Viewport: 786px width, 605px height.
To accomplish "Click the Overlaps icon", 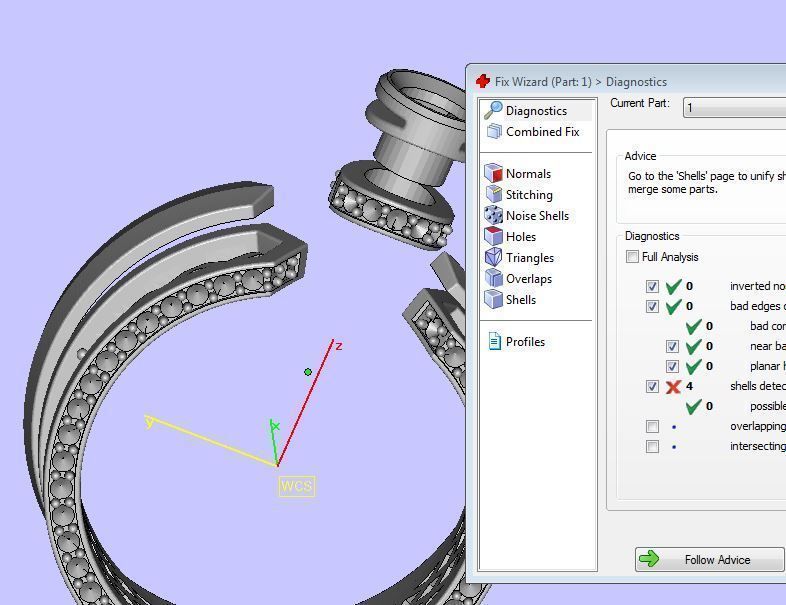I will coord(493,278).
